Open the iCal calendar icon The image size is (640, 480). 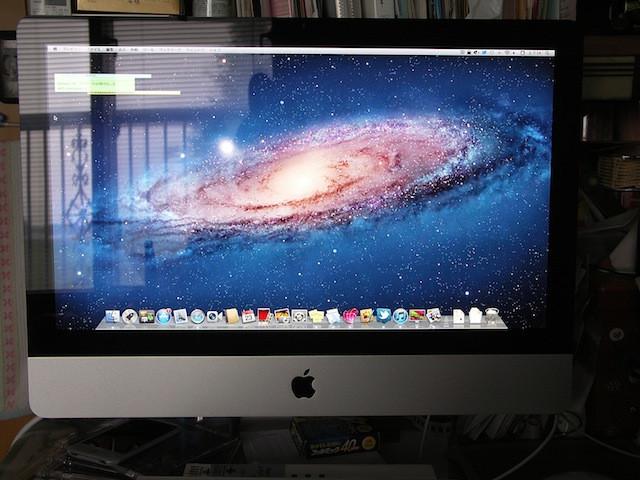[248, 316]
